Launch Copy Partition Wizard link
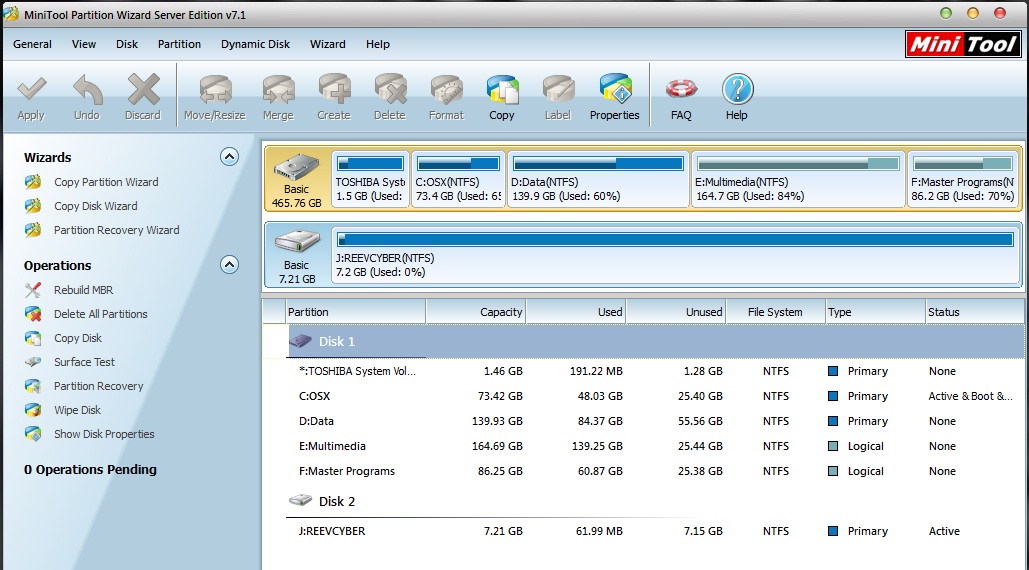 pyautogui.click(x=106, y=182)
